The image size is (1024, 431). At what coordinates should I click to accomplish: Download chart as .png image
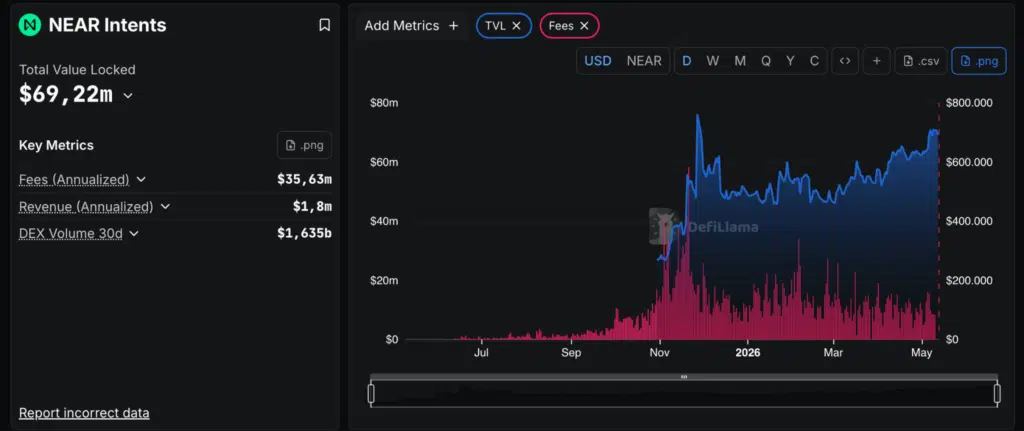pos(979,61)
